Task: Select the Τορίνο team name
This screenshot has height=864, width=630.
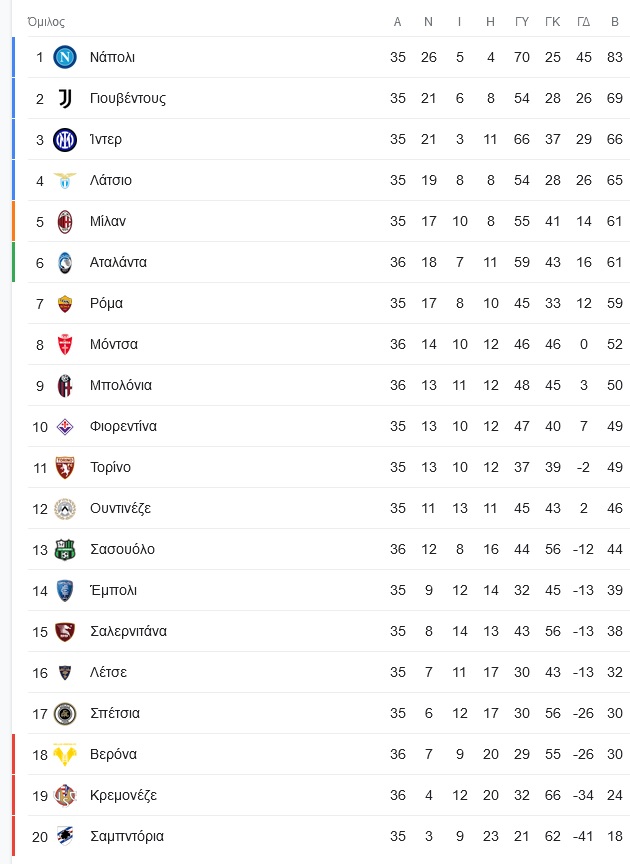Action: (x=110, y=467)
